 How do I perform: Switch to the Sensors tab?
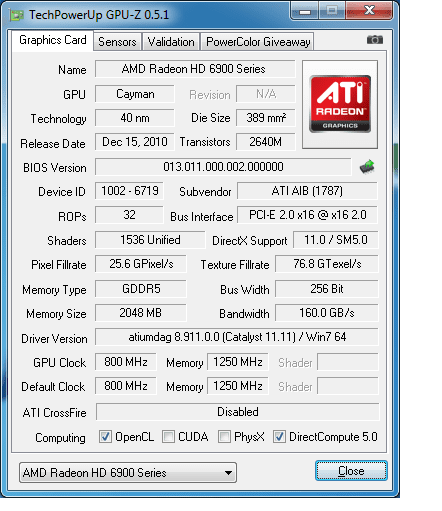[117, 42]
